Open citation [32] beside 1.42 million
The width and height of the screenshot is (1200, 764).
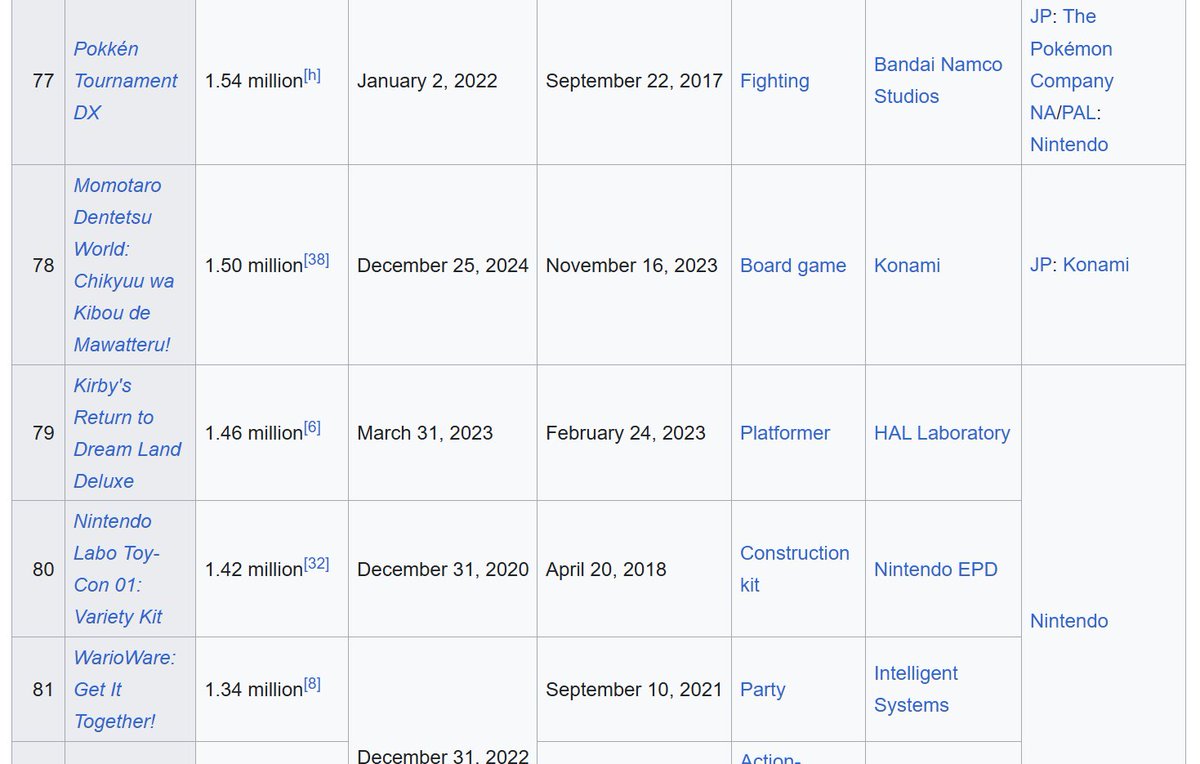pyautogui.click(x=316, y=564)
